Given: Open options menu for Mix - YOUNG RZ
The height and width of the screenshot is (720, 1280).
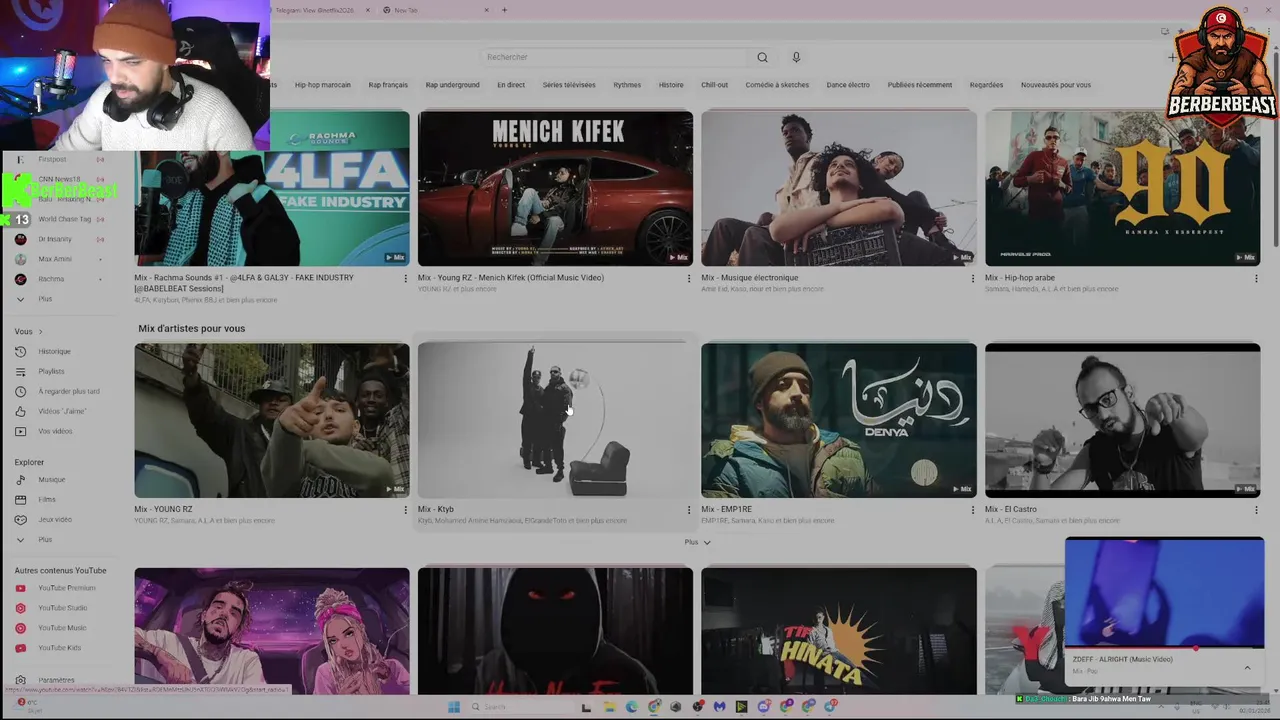Looking at the screenshot, I should coord(405,510).
